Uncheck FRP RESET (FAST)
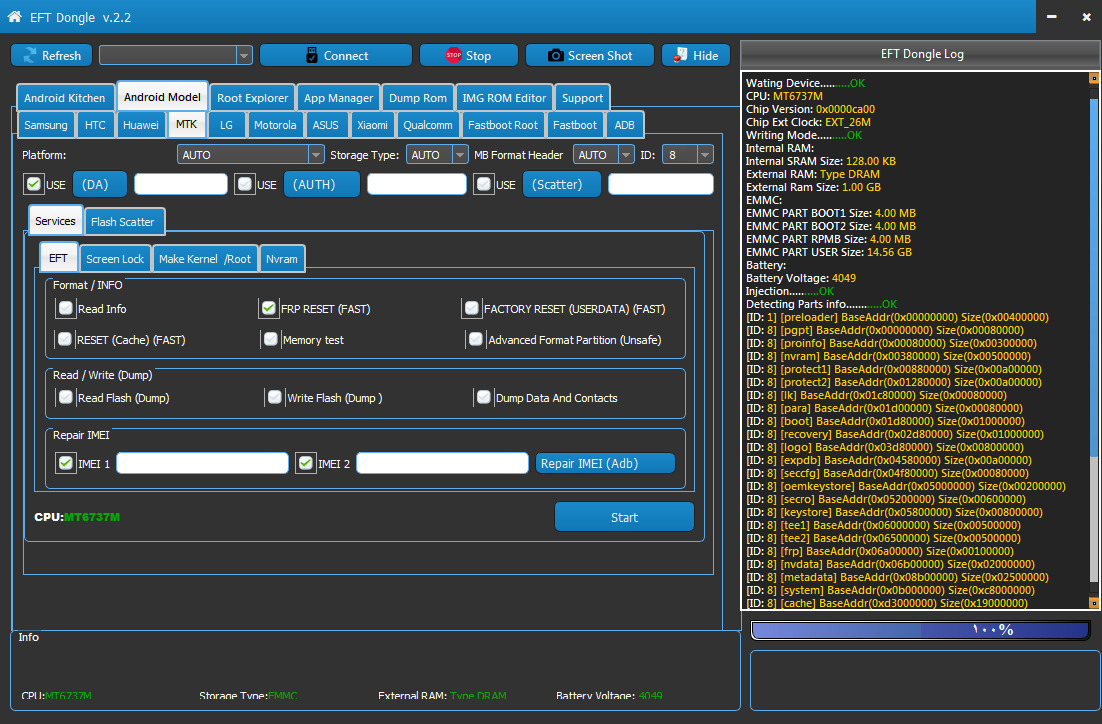 268,308
